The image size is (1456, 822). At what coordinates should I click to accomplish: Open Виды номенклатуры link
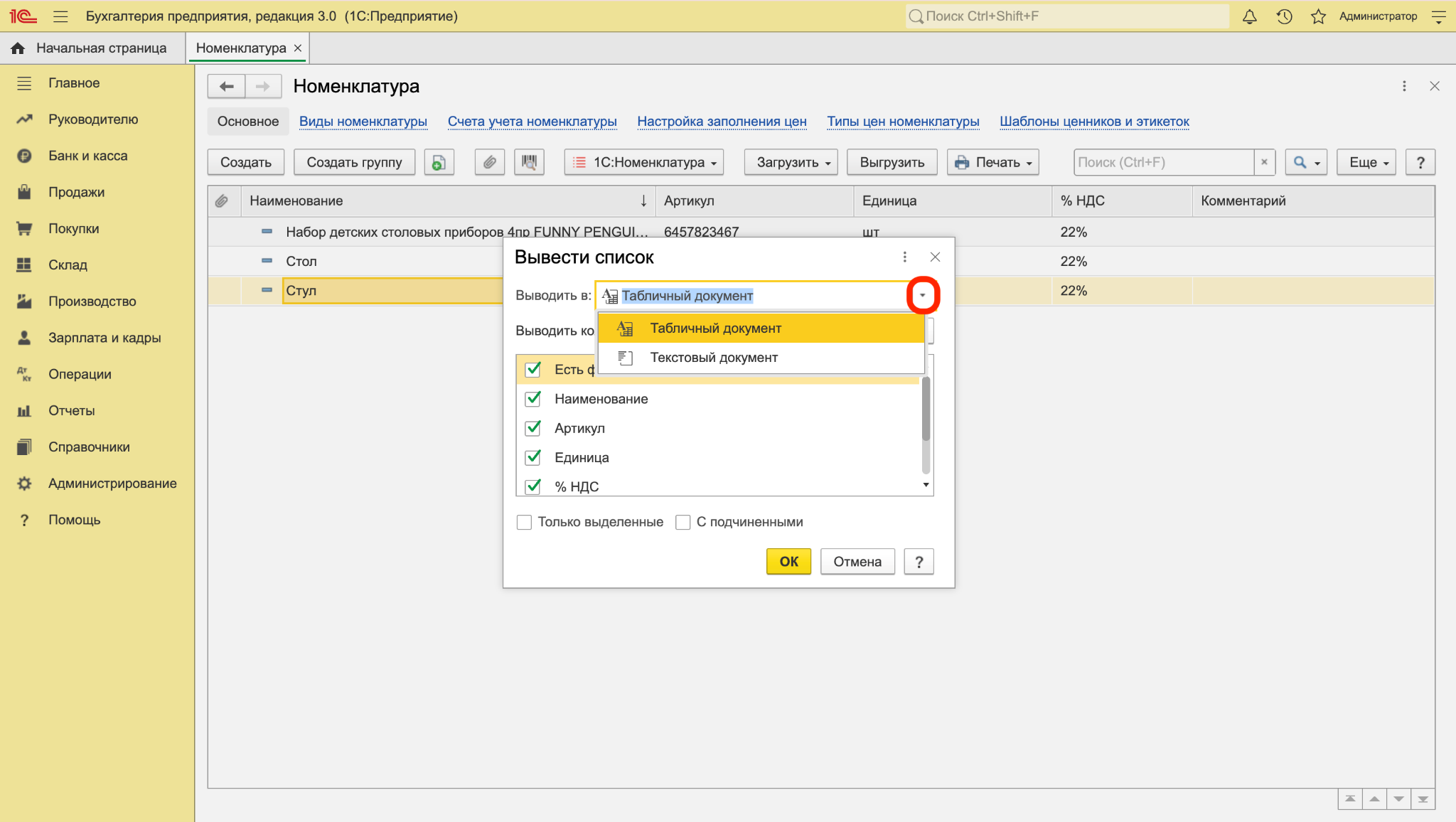tap(363, 122)
